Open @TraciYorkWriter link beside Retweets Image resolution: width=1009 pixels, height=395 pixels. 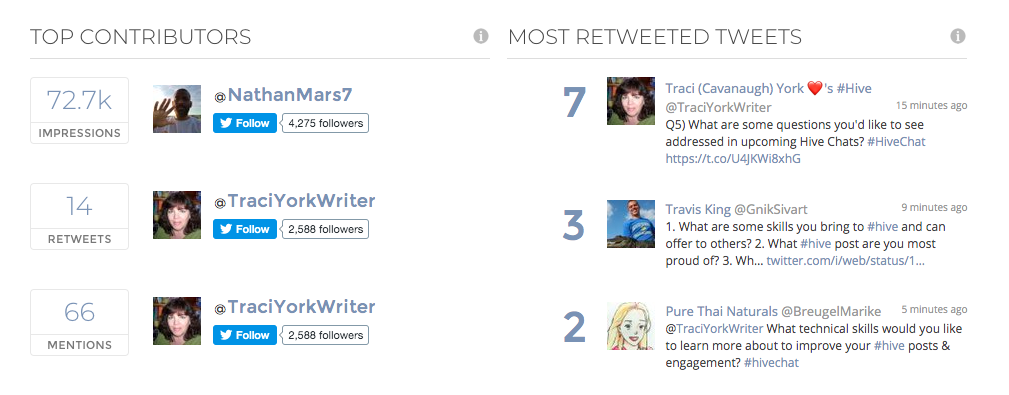(295, 201)
